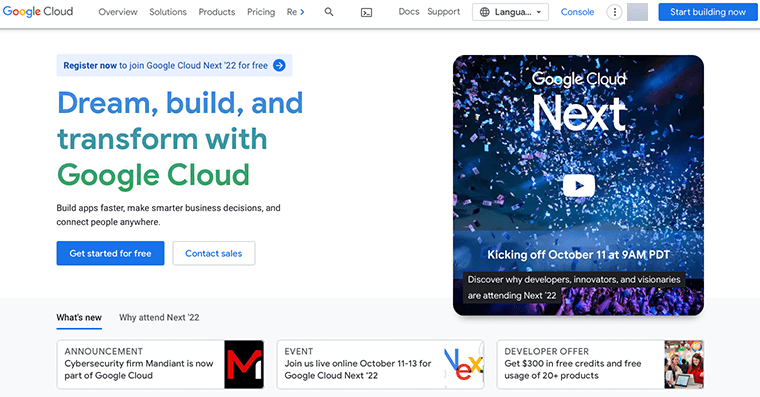This screenshot has width=760, height=397.
Task: Click the 'Discover why developers' video caption
Action: coord(574,287)
